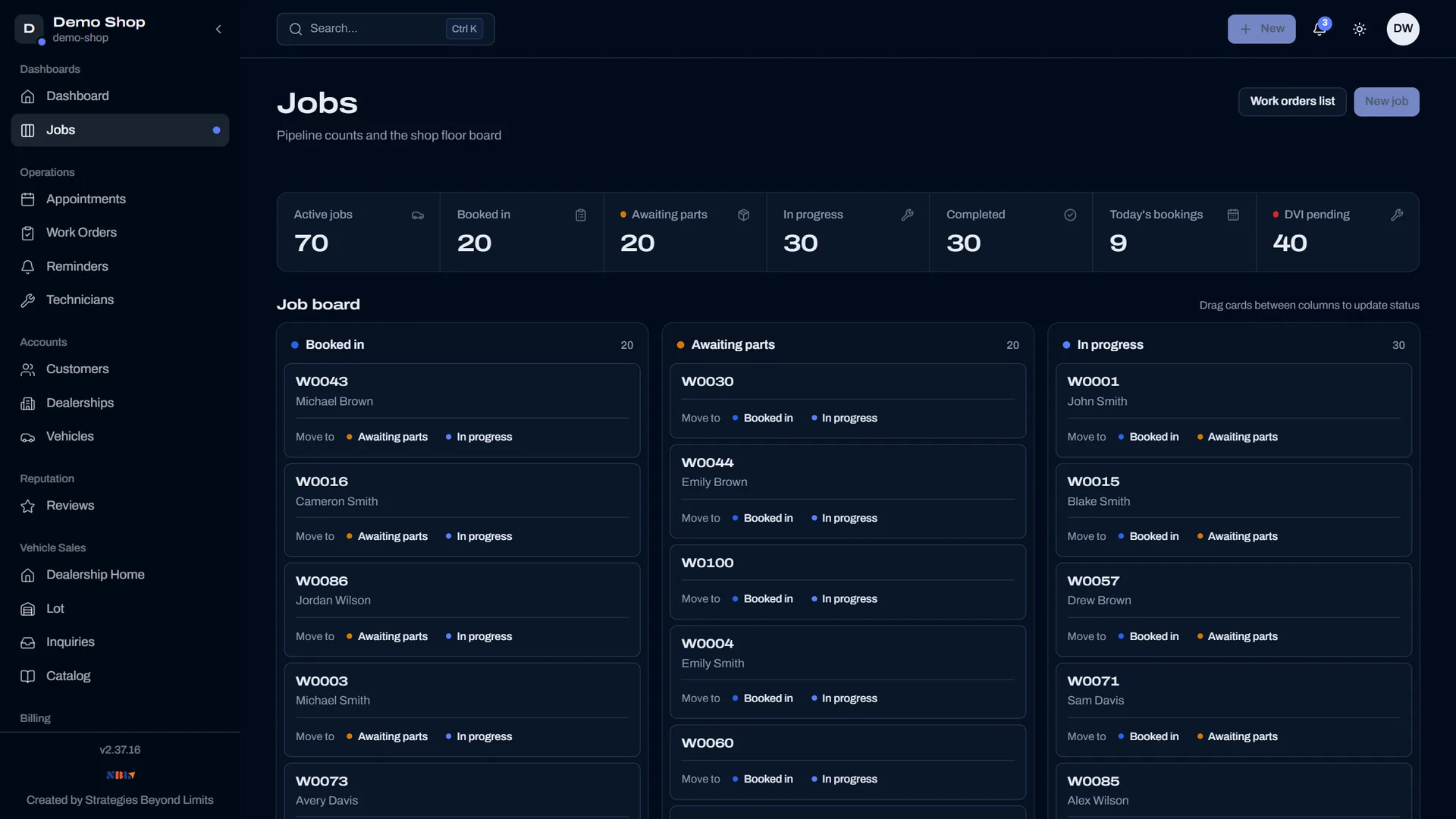Move W0030 to Booked in
The width and height of the screenshot is (1456, 819).
[763, 419]
